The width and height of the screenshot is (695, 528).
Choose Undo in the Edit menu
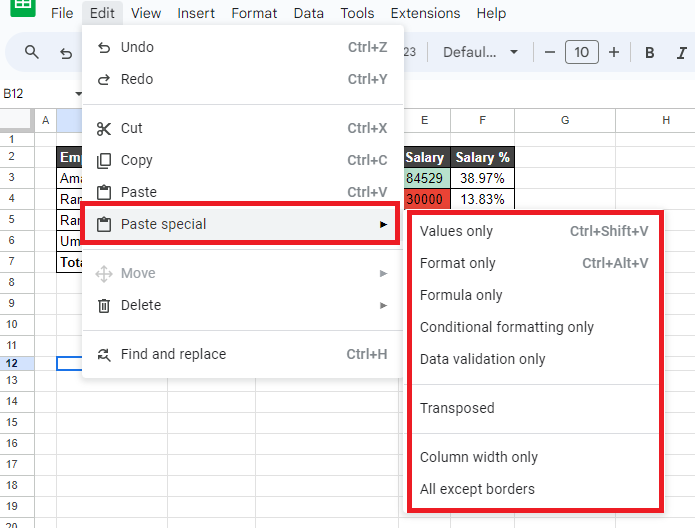tap(242, 47)
